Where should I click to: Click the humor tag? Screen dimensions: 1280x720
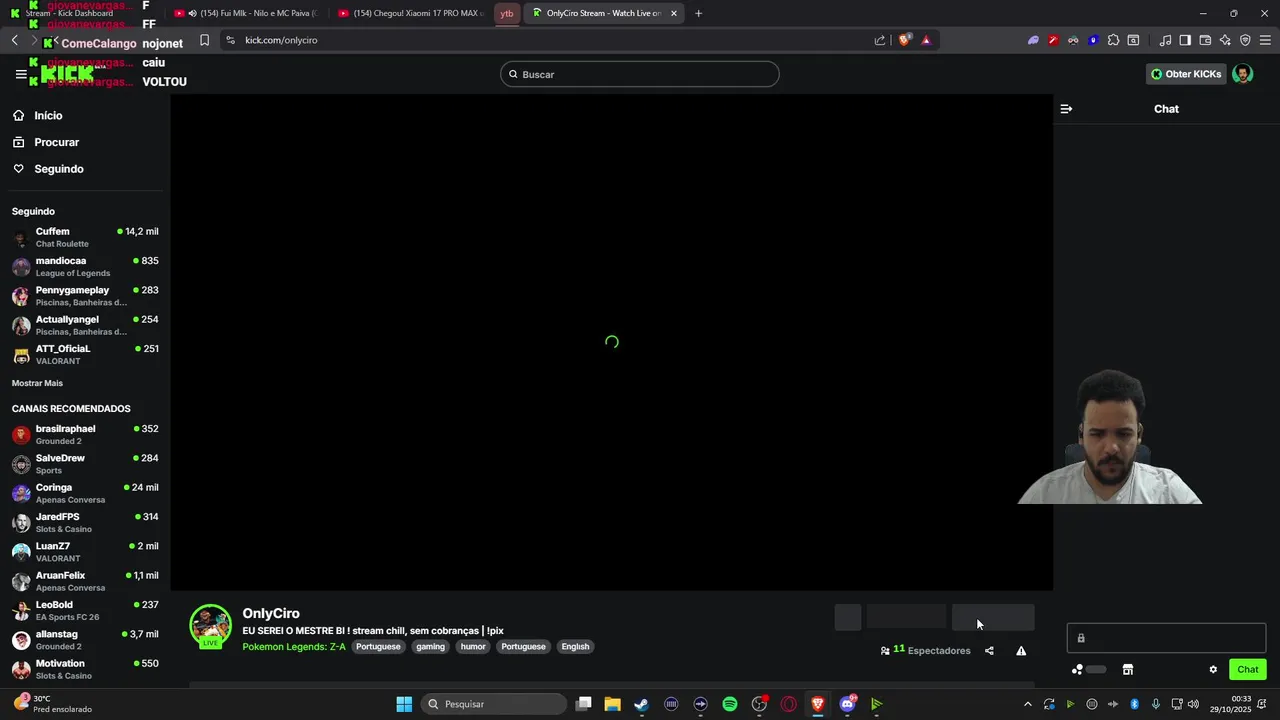point(473,647)
